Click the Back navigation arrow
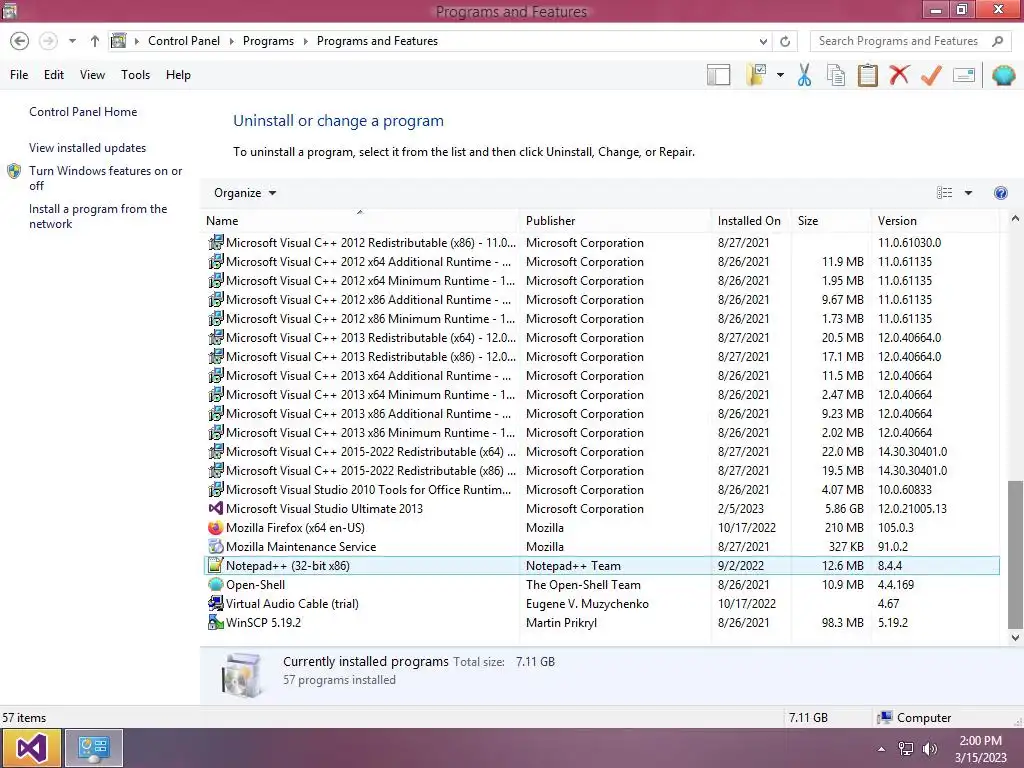Image resolution: width=1024 pixels, height=768 pixels. click(20, 41)
